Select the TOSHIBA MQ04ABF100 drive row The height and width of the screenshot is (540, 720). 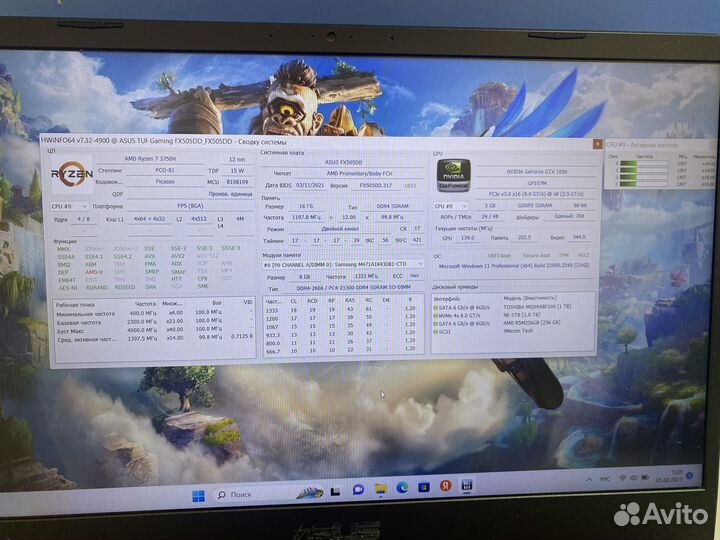[513, 307]
